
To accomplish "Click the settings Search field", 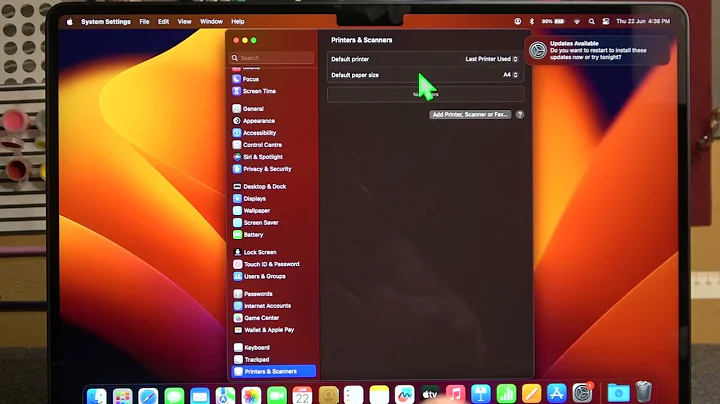I will pyautogui.click(x=272, y=58).
